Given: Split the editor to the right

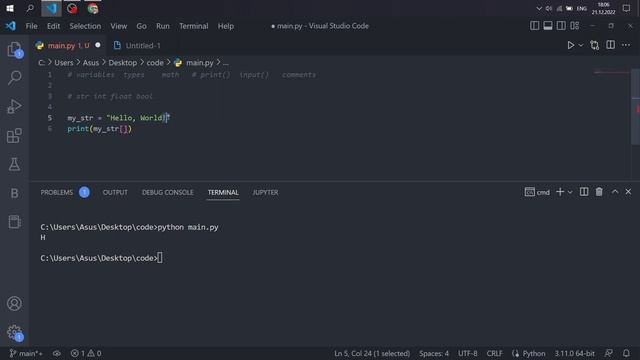Looking at the screenshot, I should pos(611,45).
